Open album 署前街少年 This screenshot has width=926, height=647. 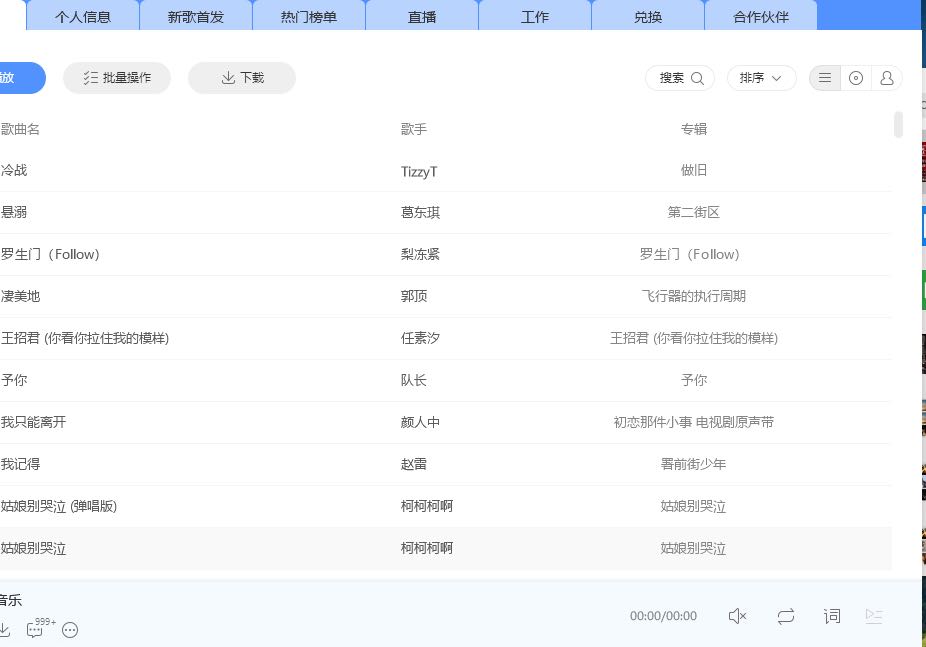coord(693,464)
